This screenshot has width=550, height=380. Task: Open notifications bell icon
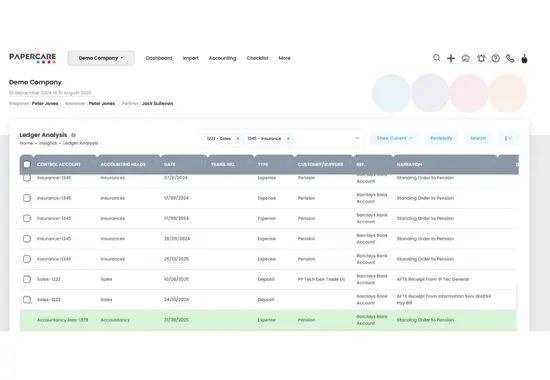[481, 58]
